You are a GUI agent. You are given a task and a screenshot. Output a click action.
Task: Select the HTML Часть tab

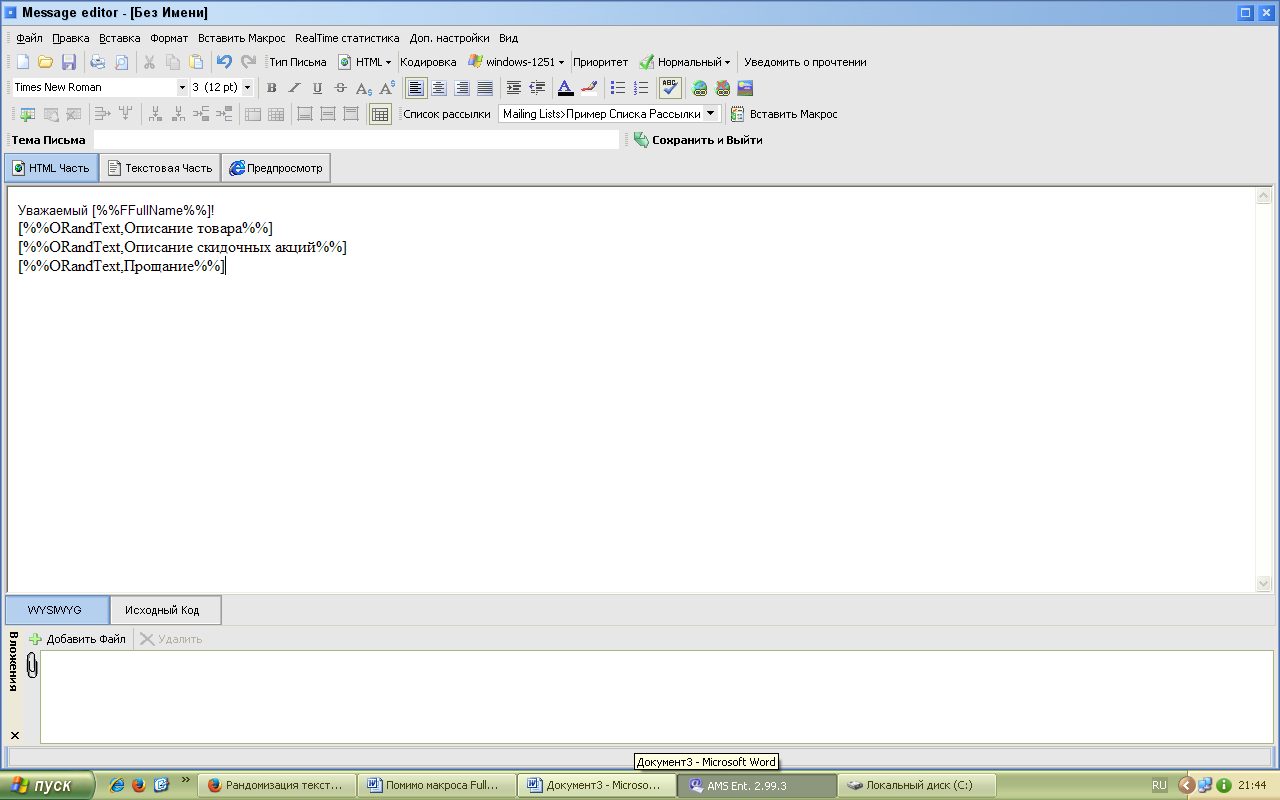[51, 168]
